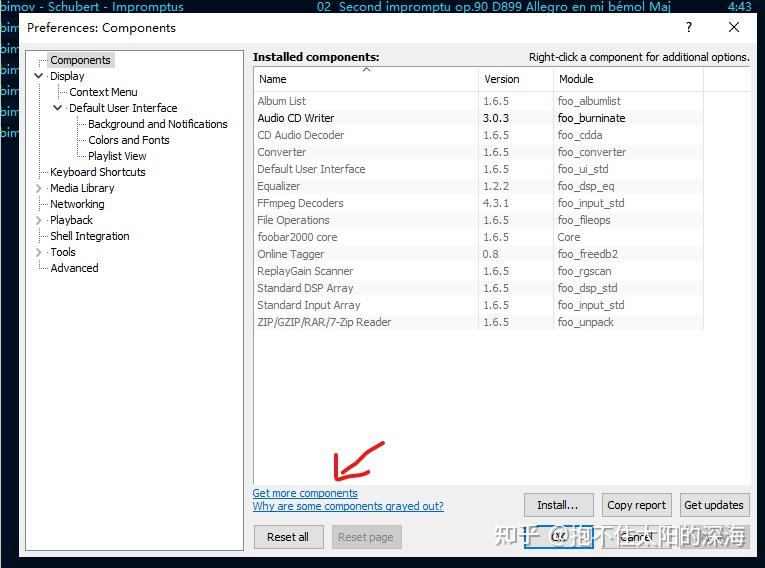The height and width of the screenshot is (568, 765).
Task: Open Playlist View settings
Action: [x=117, y=156]
